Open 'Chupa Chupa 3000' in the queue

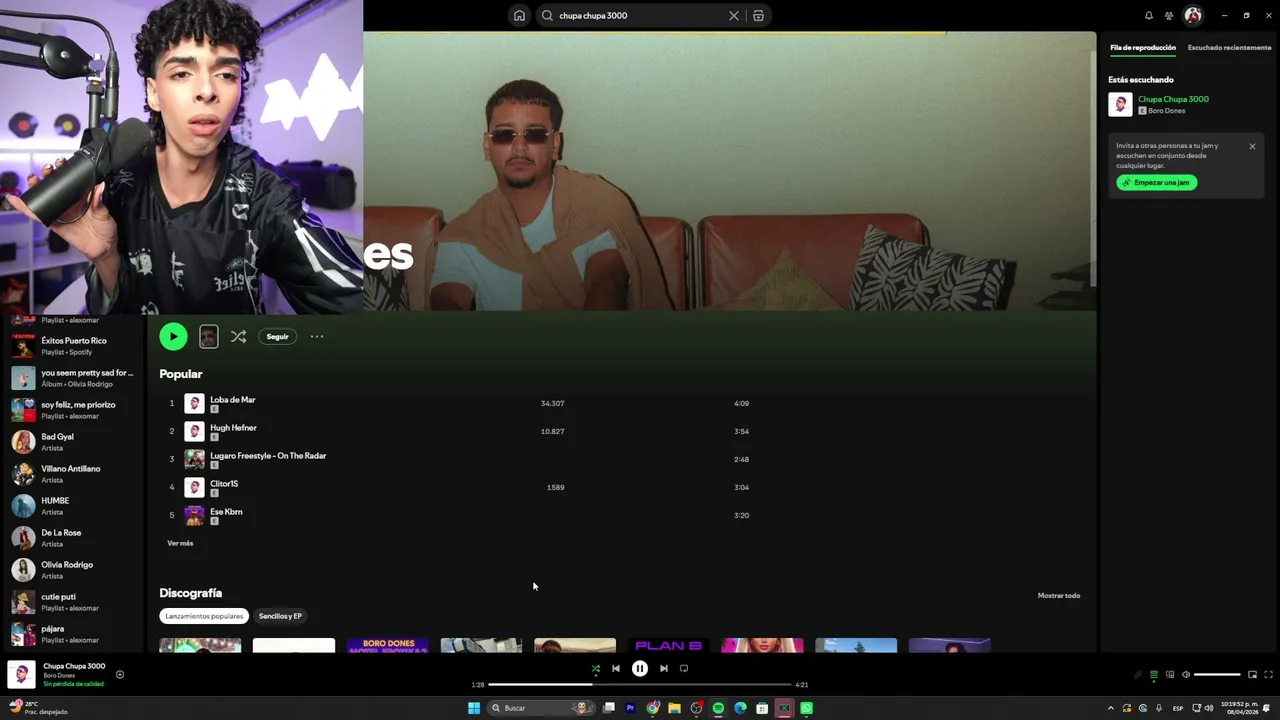[x=1173, y=99]
